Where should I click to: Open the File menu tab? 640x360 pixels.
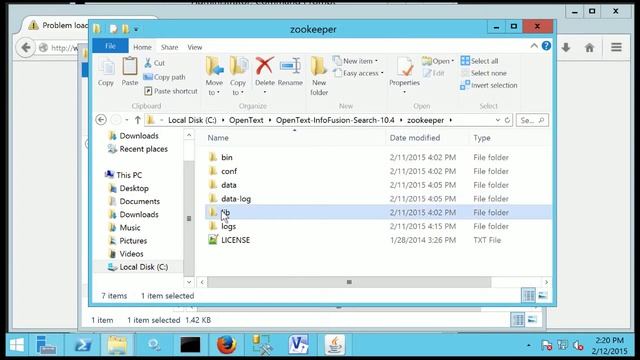(x=110, y=46)
